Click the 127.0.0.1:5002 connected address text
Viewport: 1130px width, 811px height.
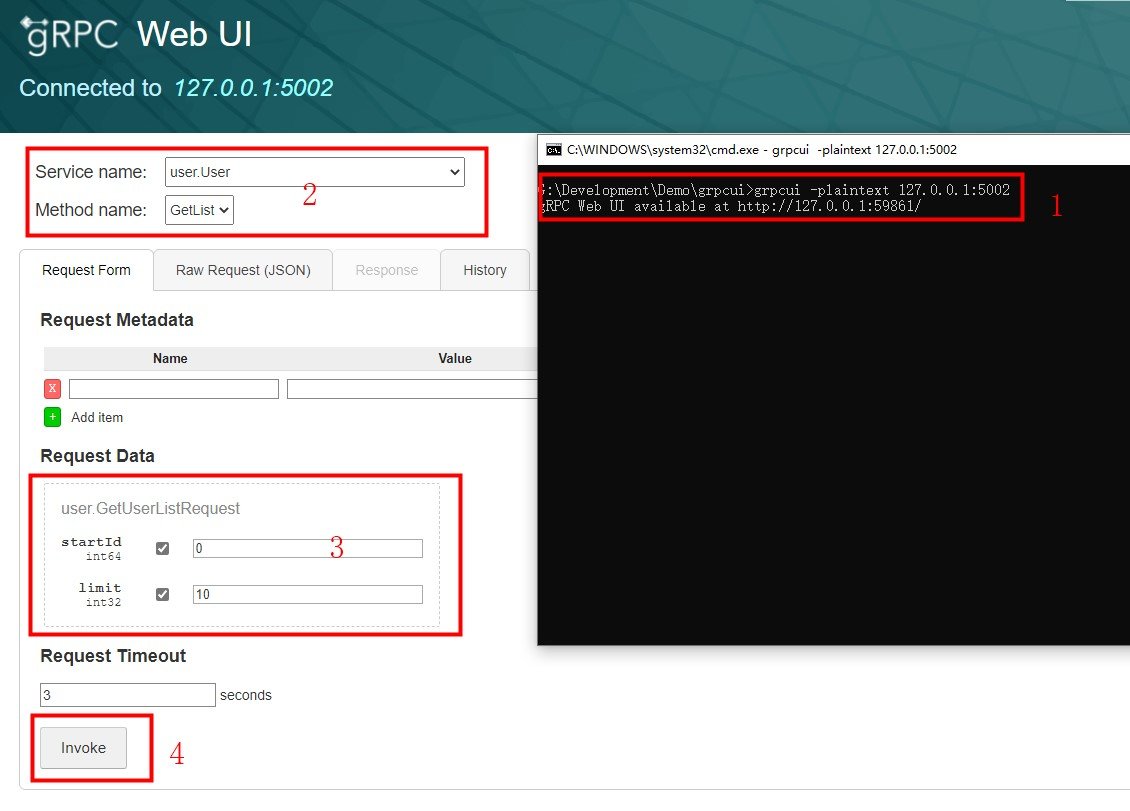pyautogui.click(x=253, y=88)
